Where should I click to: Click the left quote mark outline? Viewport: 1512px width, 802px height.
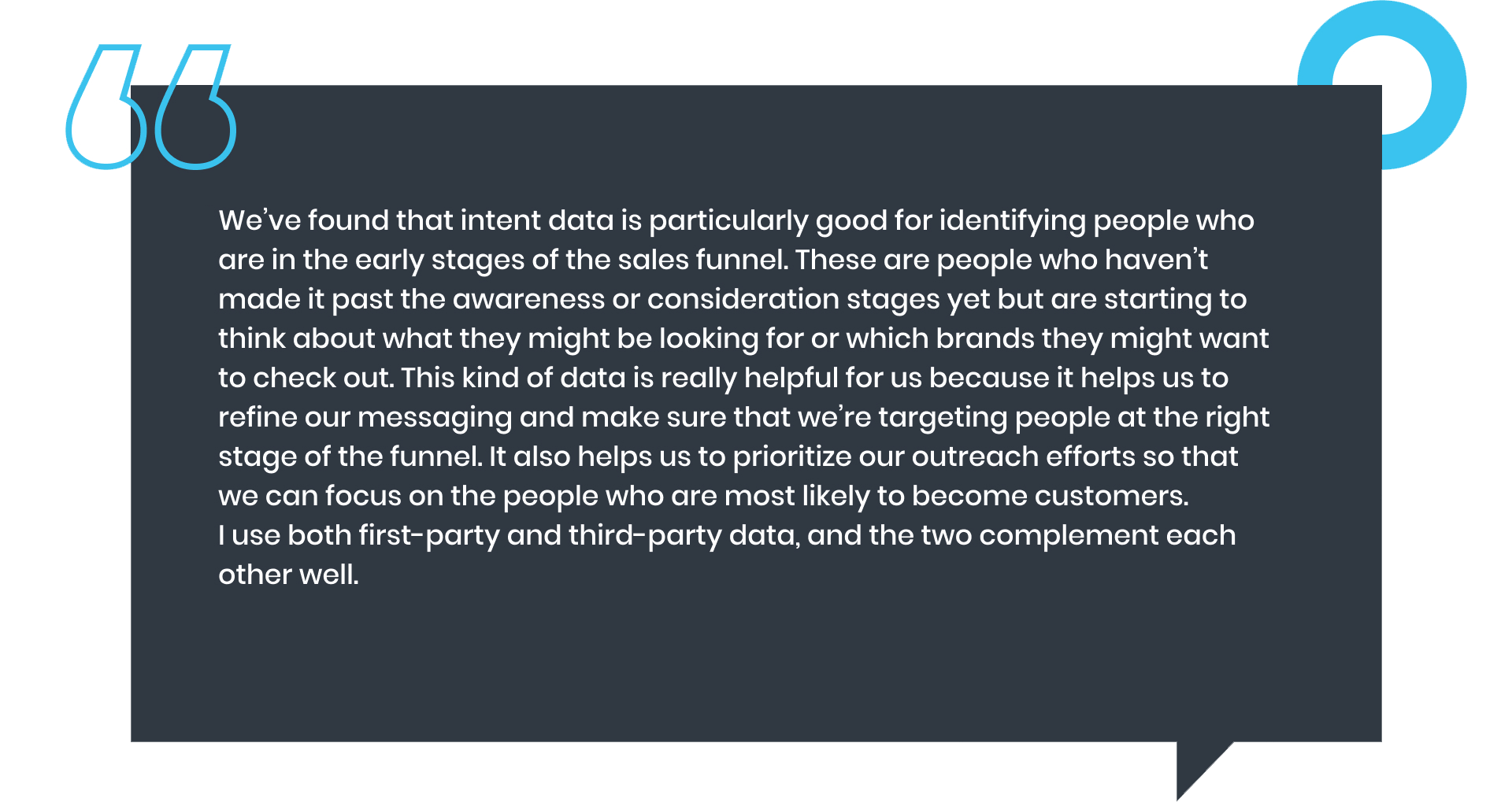click(x=106, y=107)
